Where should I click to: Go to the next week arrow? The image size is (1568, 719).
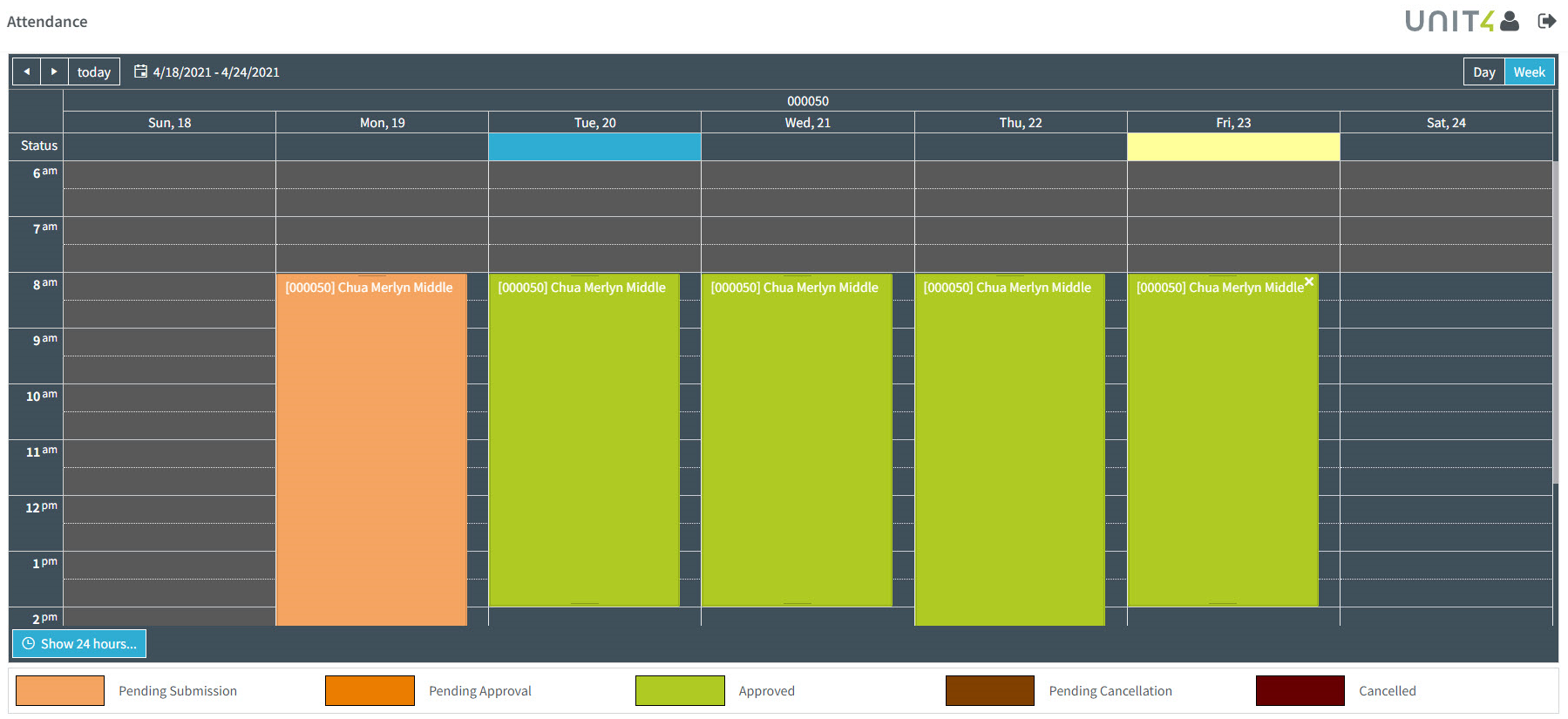coord(54,71)
